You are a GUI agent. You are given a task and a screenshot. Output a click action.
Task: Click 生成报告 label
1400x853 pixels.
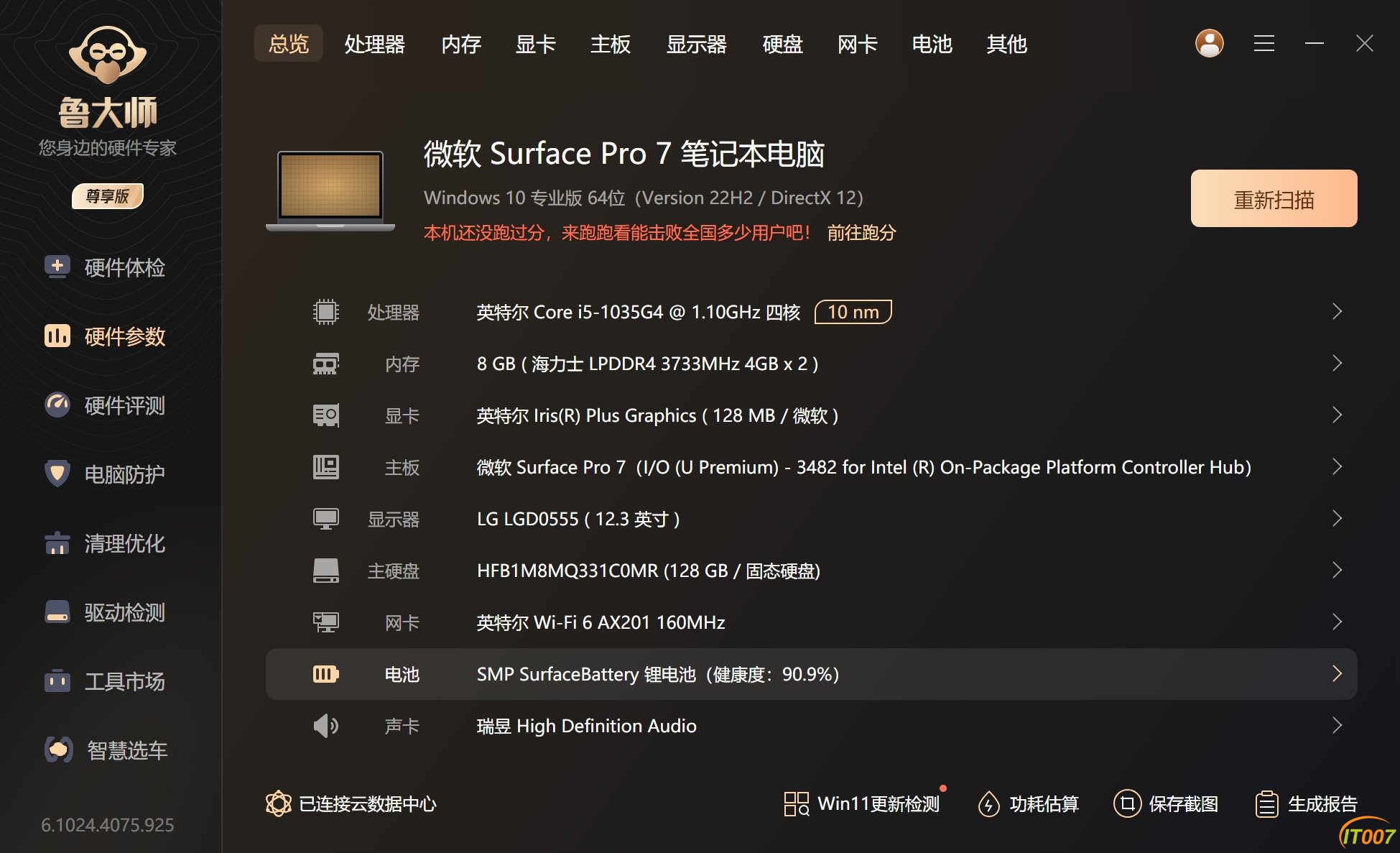click(1322, 803)
